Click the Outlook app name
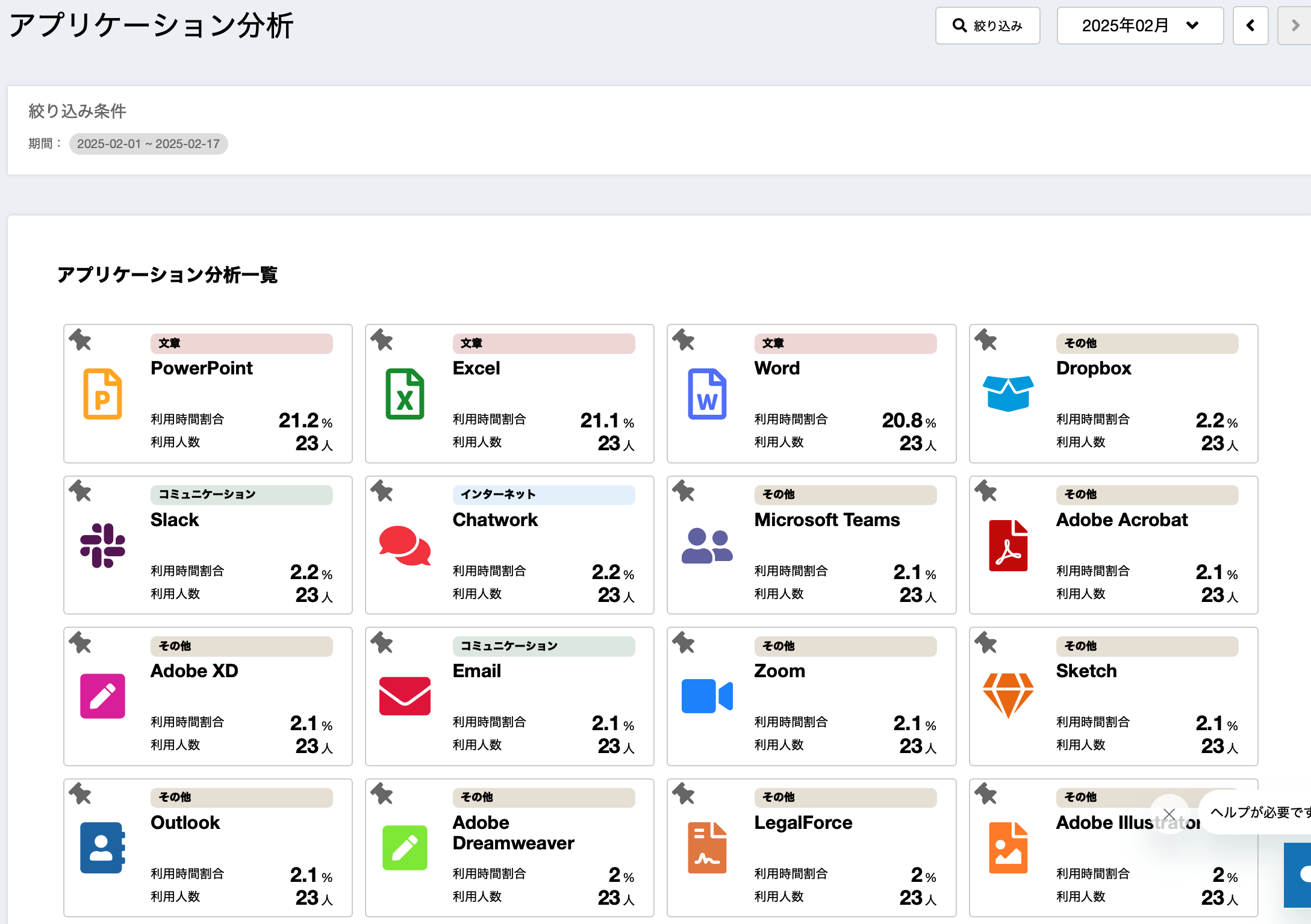Image resolution: width=1311 pixels, height=924 pixels. [185, 823]
